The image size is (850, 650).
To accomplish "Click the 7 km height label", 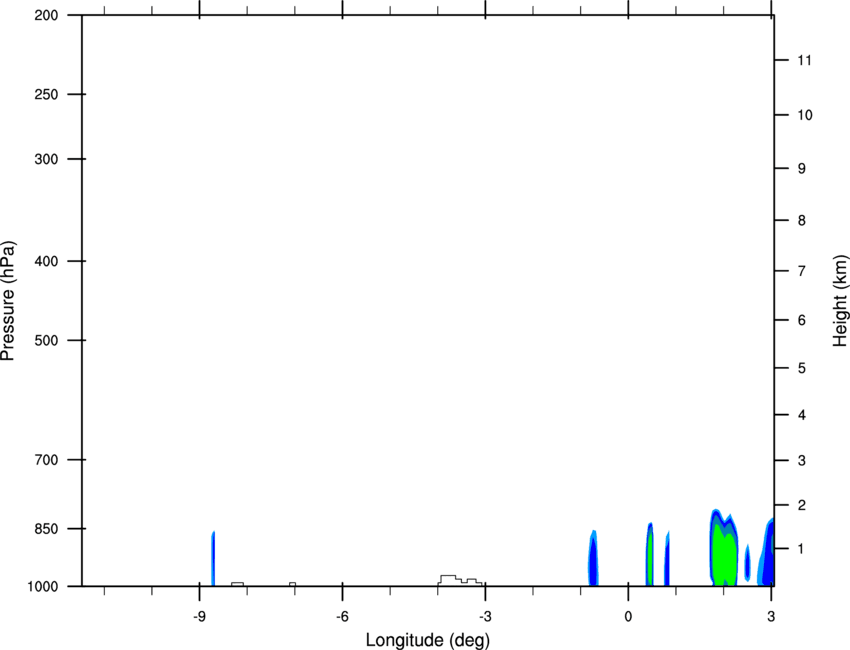I will [802, 271].
